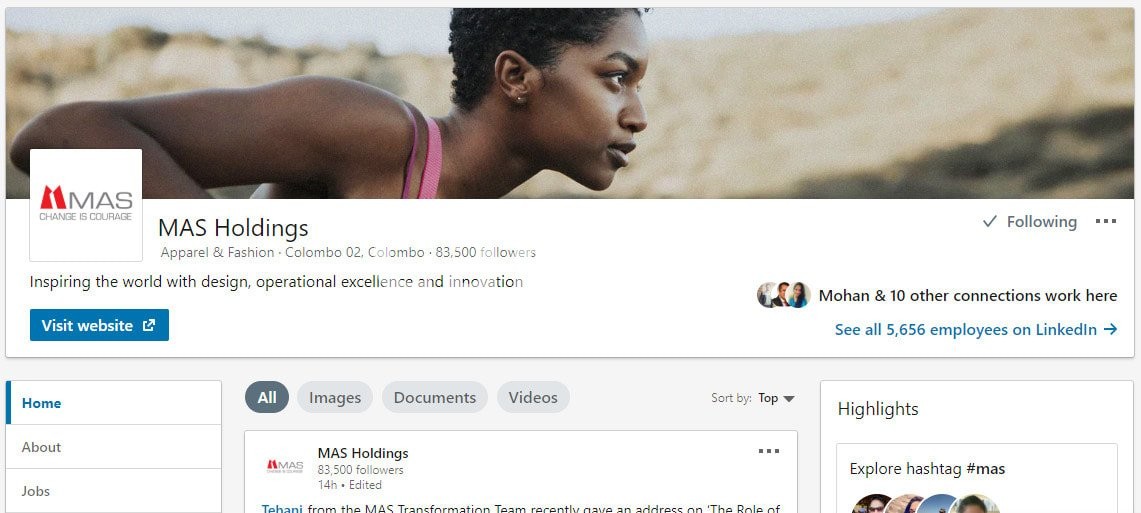The width and height of the screenshot is (1141, 513).
Task: Click the small MAS logo in post
Action: (x=284, y=466)
